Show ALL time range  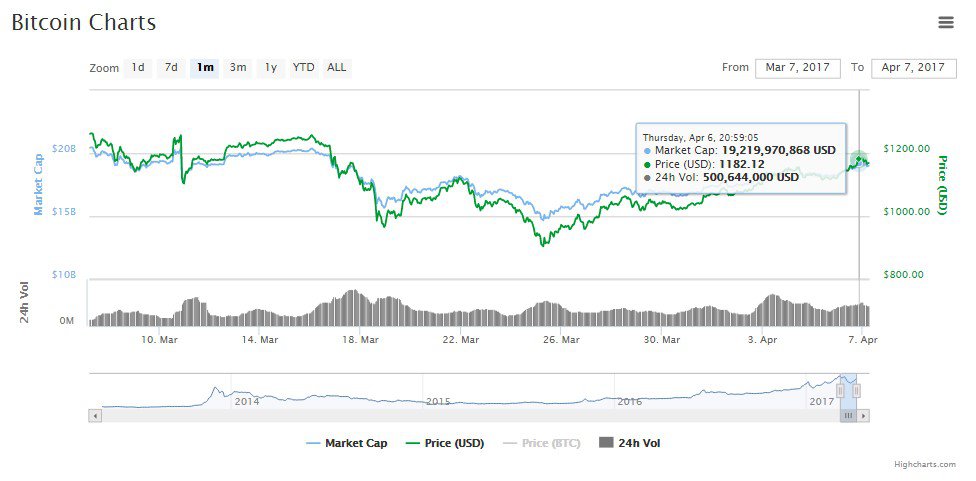click(x=337, y=68)
